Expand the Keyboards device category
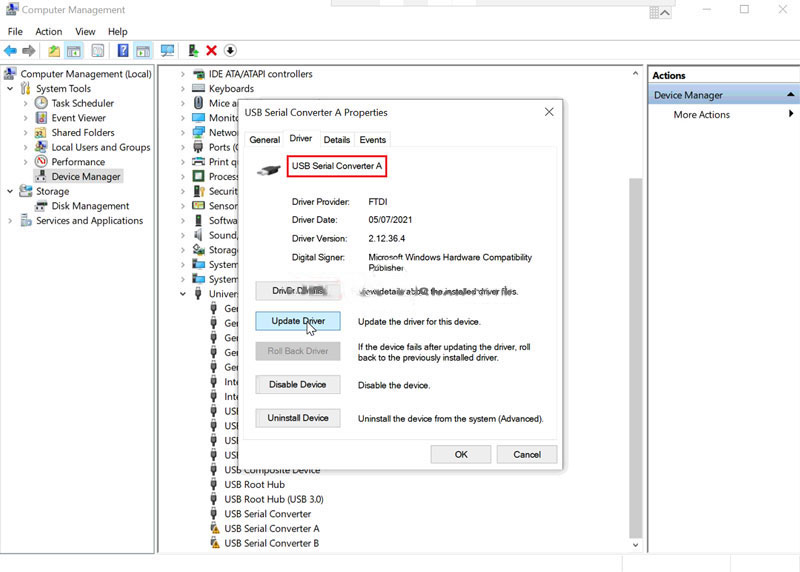 coord(183,89)
